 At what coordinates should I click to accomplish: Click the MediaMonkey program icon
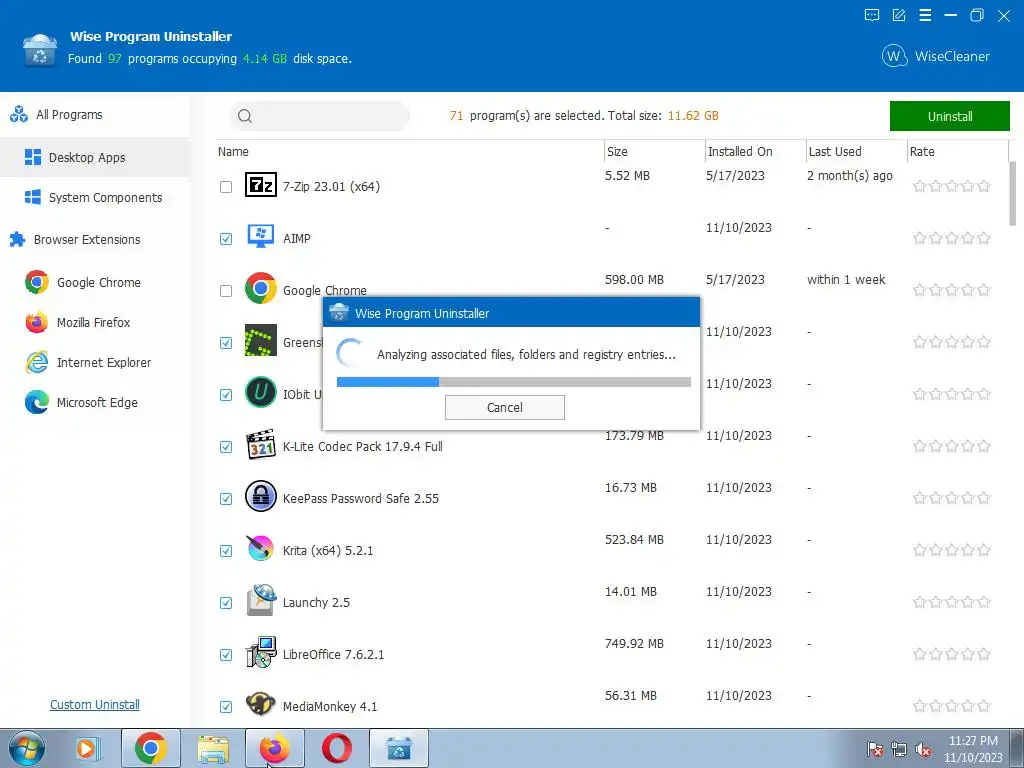tap(261, 704)
